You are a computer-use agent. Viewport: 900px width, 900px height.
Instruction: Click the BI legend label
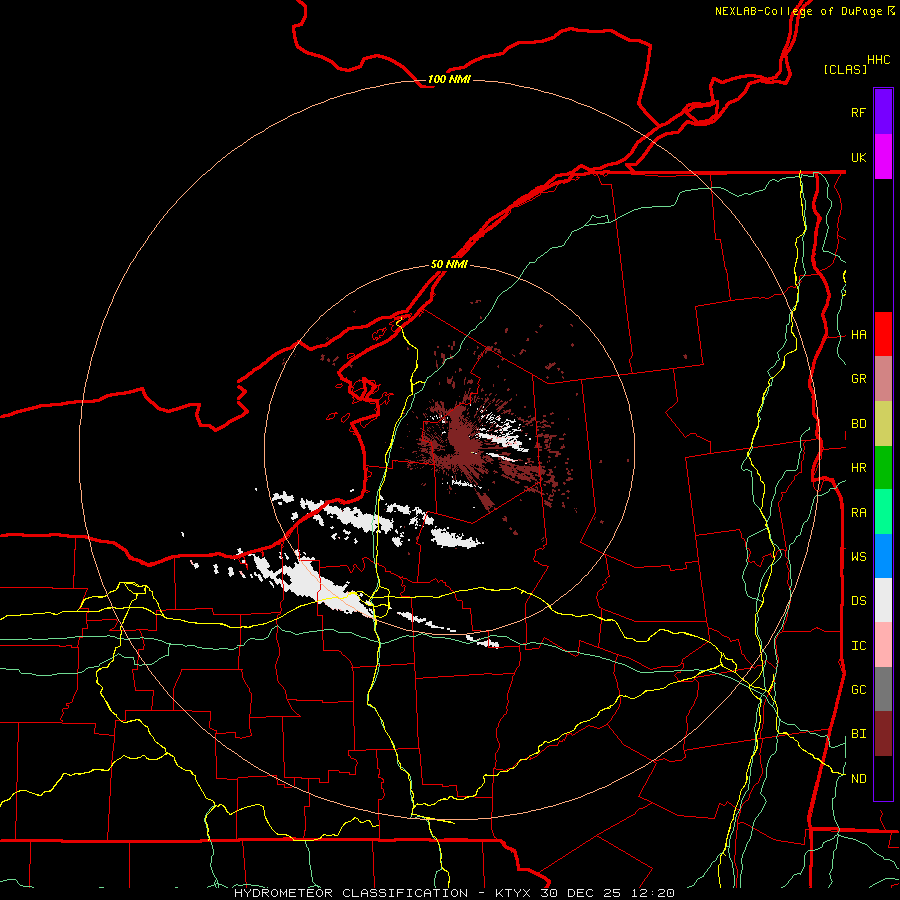tap(858, 734)
